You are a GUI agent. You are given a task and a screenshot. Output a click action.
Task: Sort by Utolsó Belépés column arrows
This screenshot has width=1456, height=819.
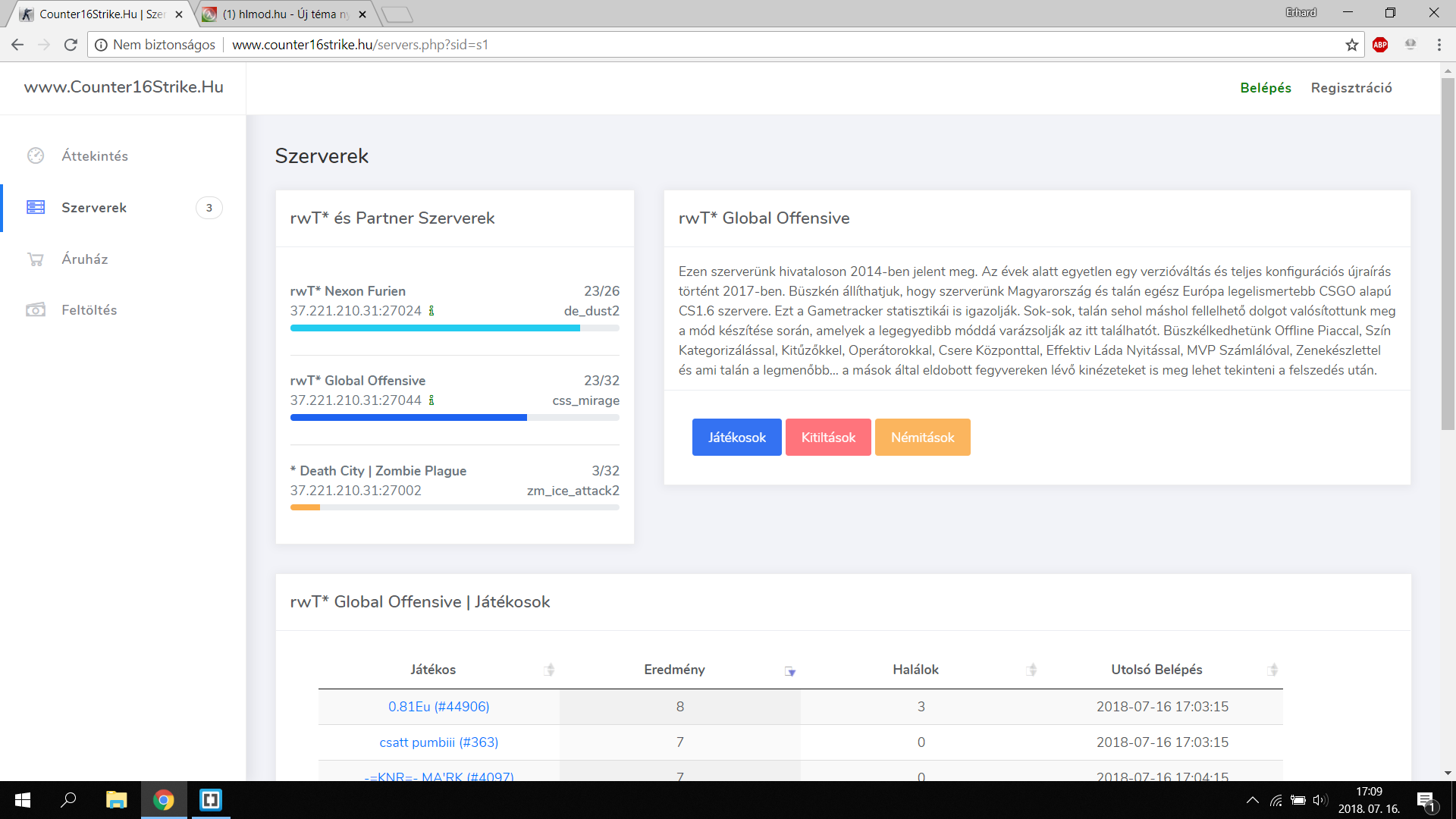[1272, 670]
